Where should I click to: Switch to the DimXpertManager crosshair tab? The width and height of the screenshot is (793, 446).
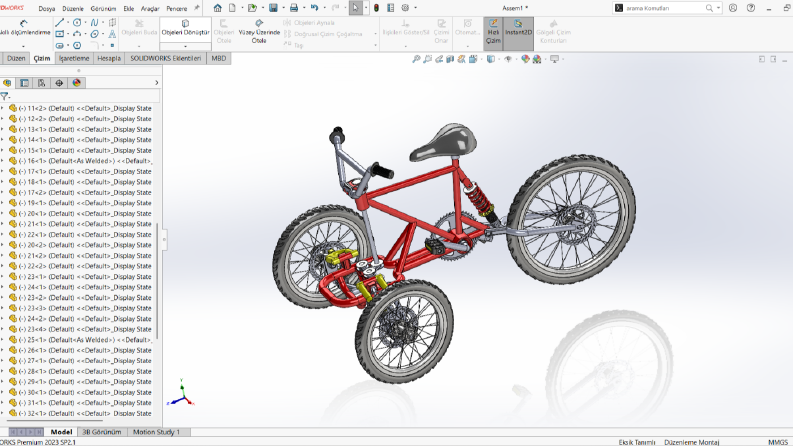click(59, 83)
